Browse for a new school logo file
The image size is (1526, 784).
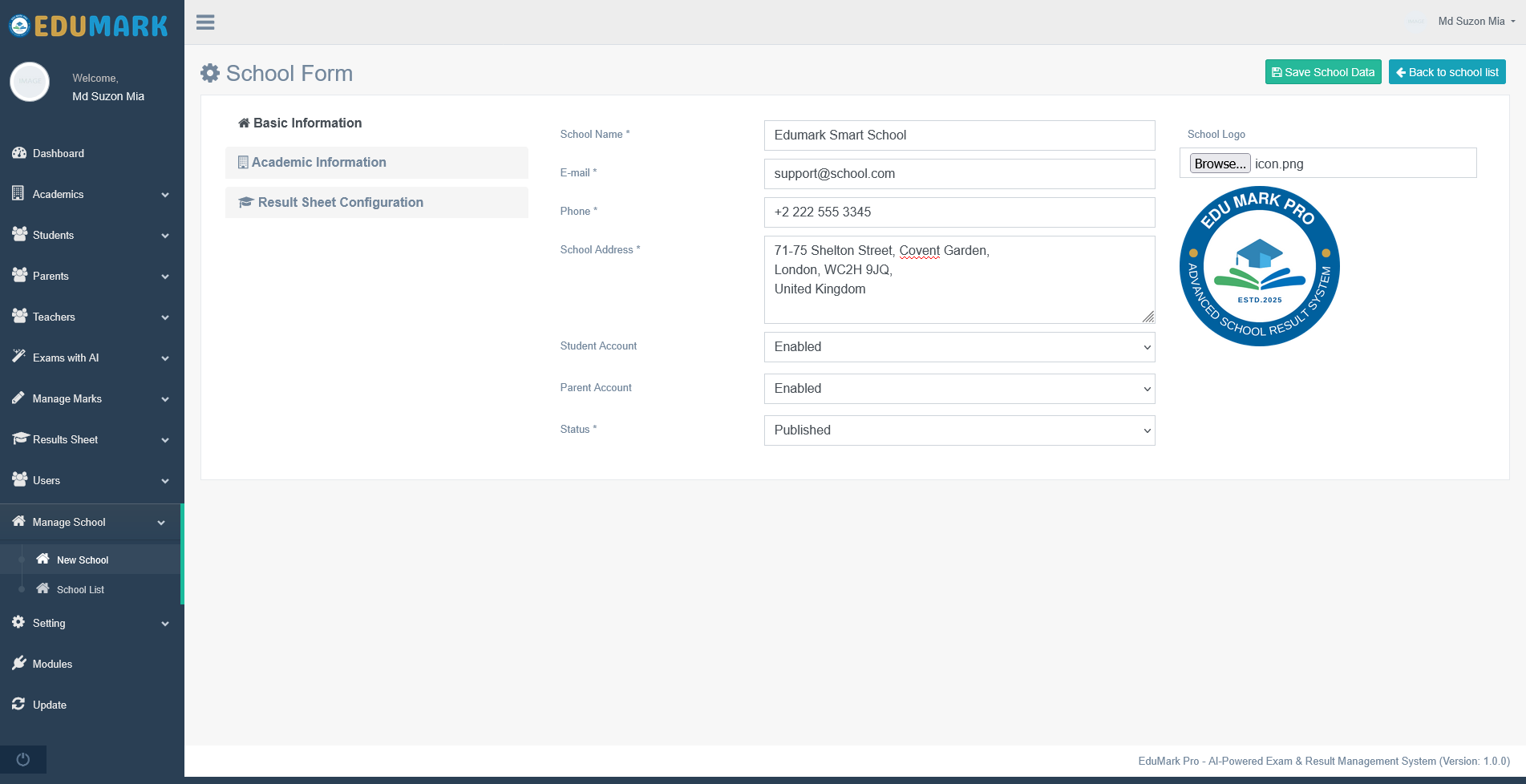tap(1219, 163)
